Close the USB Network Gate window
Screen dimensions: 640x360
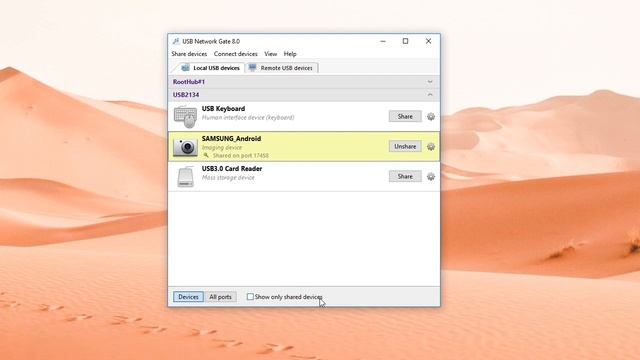[x=428, y=41]
